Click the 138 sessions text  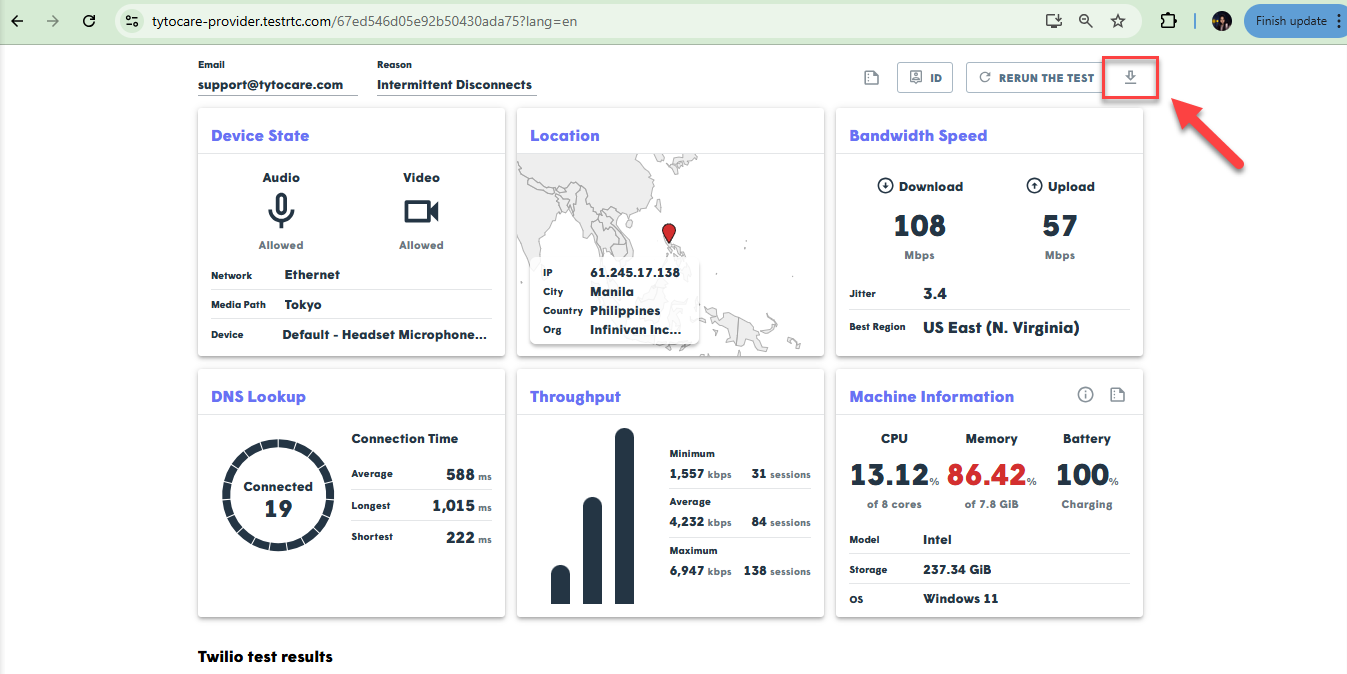(x=776, y=571)
